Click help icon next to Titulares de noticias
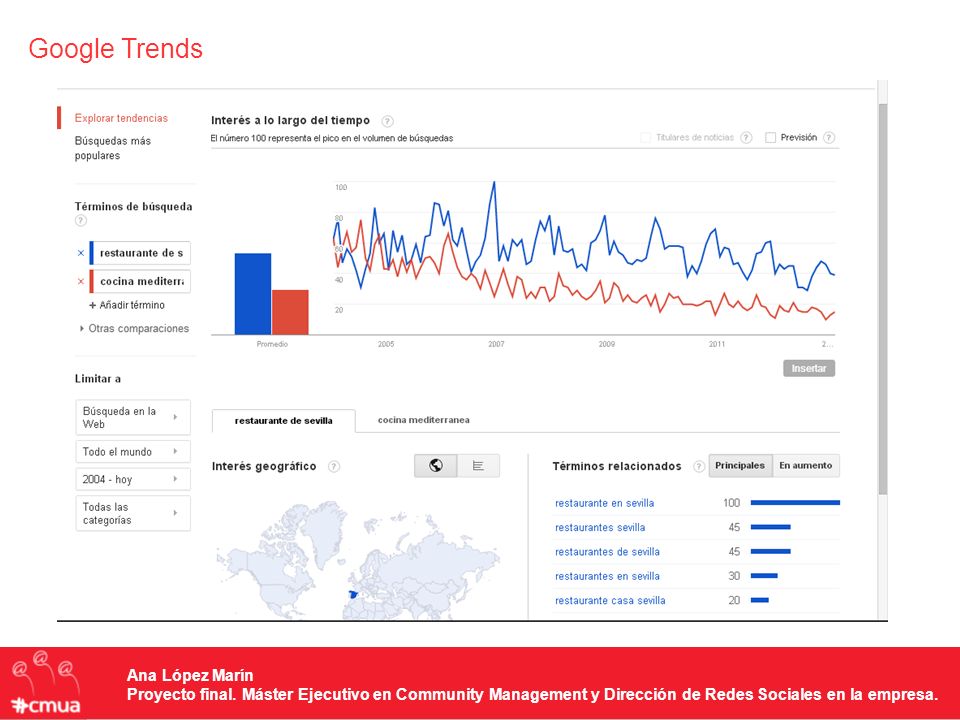Image resolution: width=960 pixels, height=720 pixels. click(746, 138)
